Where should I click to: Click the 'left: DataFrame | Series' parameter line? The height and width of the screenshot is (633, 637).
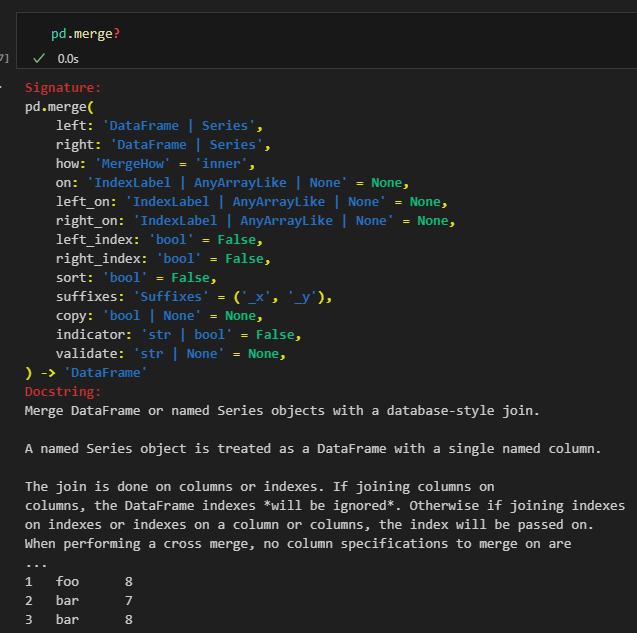click(159, 126)
